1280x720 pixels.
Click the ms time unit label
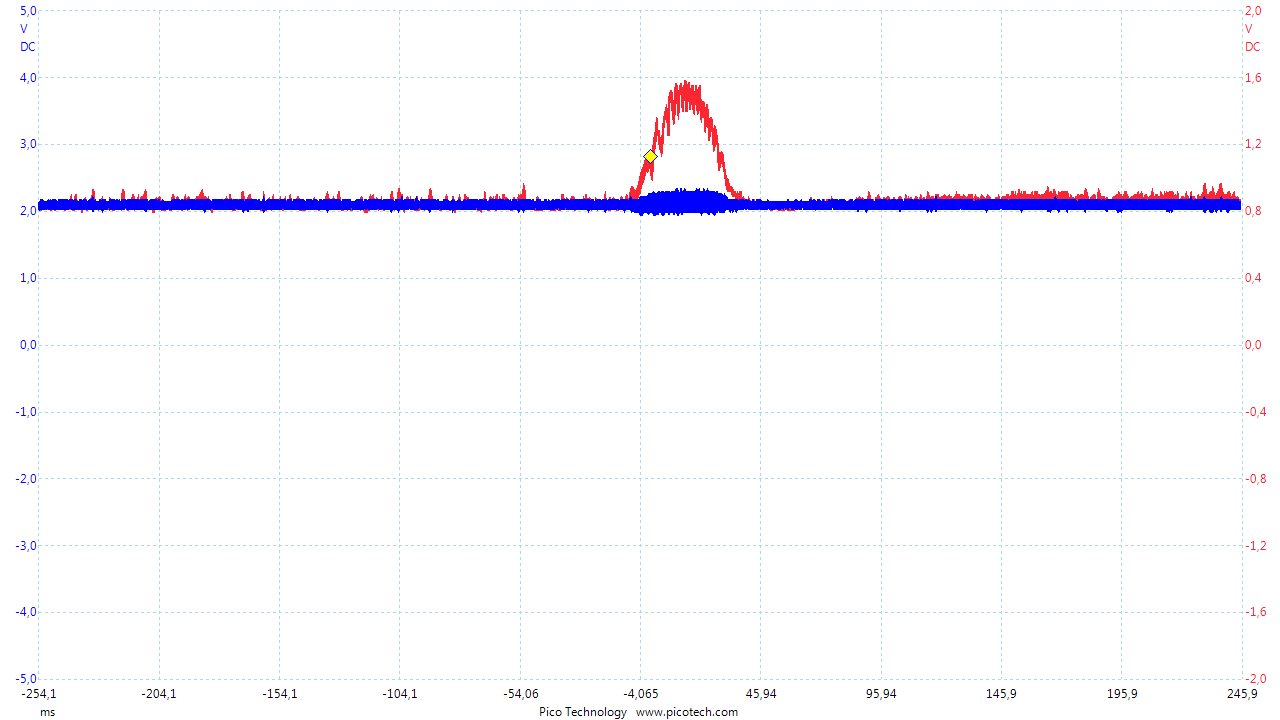point(48,712)
